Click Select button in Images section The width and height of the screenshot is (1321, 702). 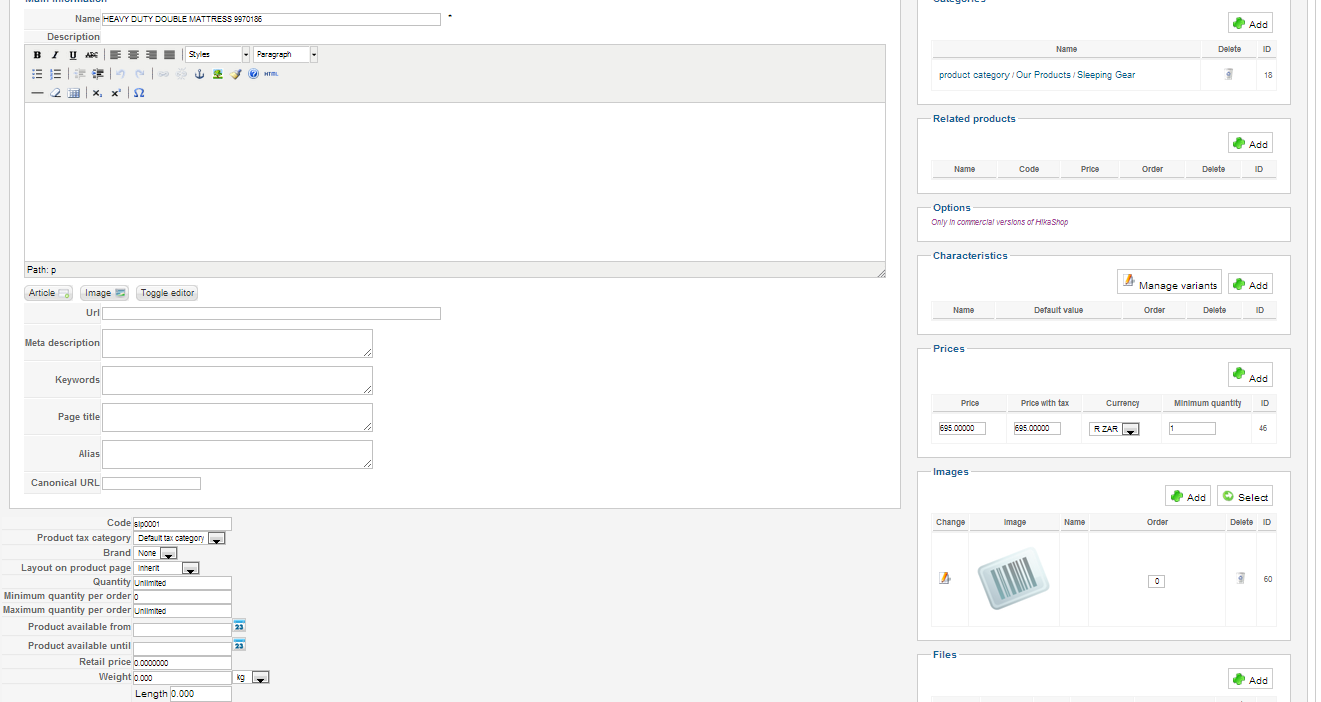tap(1245, 496)
